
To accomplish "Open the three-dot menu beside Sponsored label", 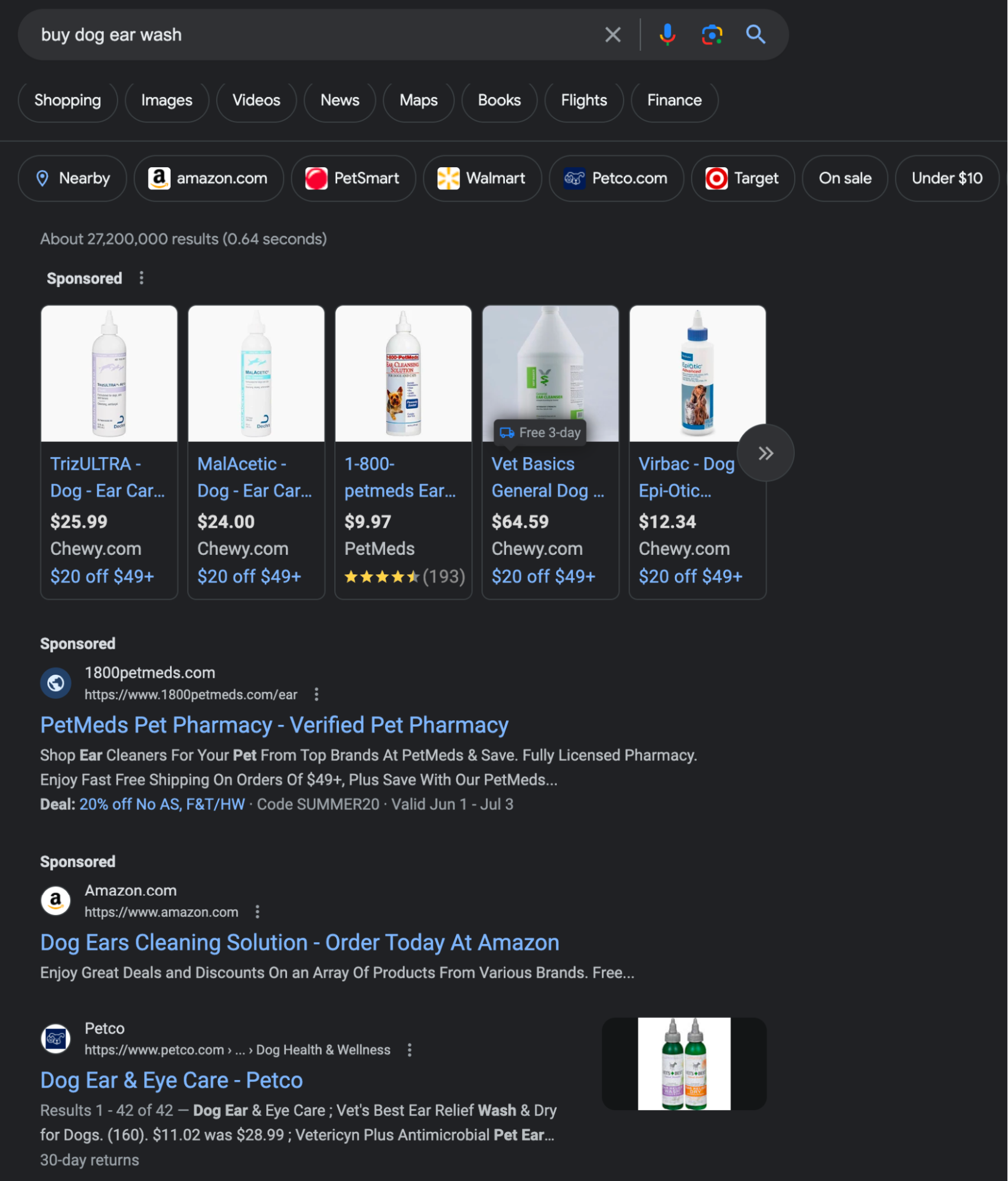I will [x=141, y=278].
